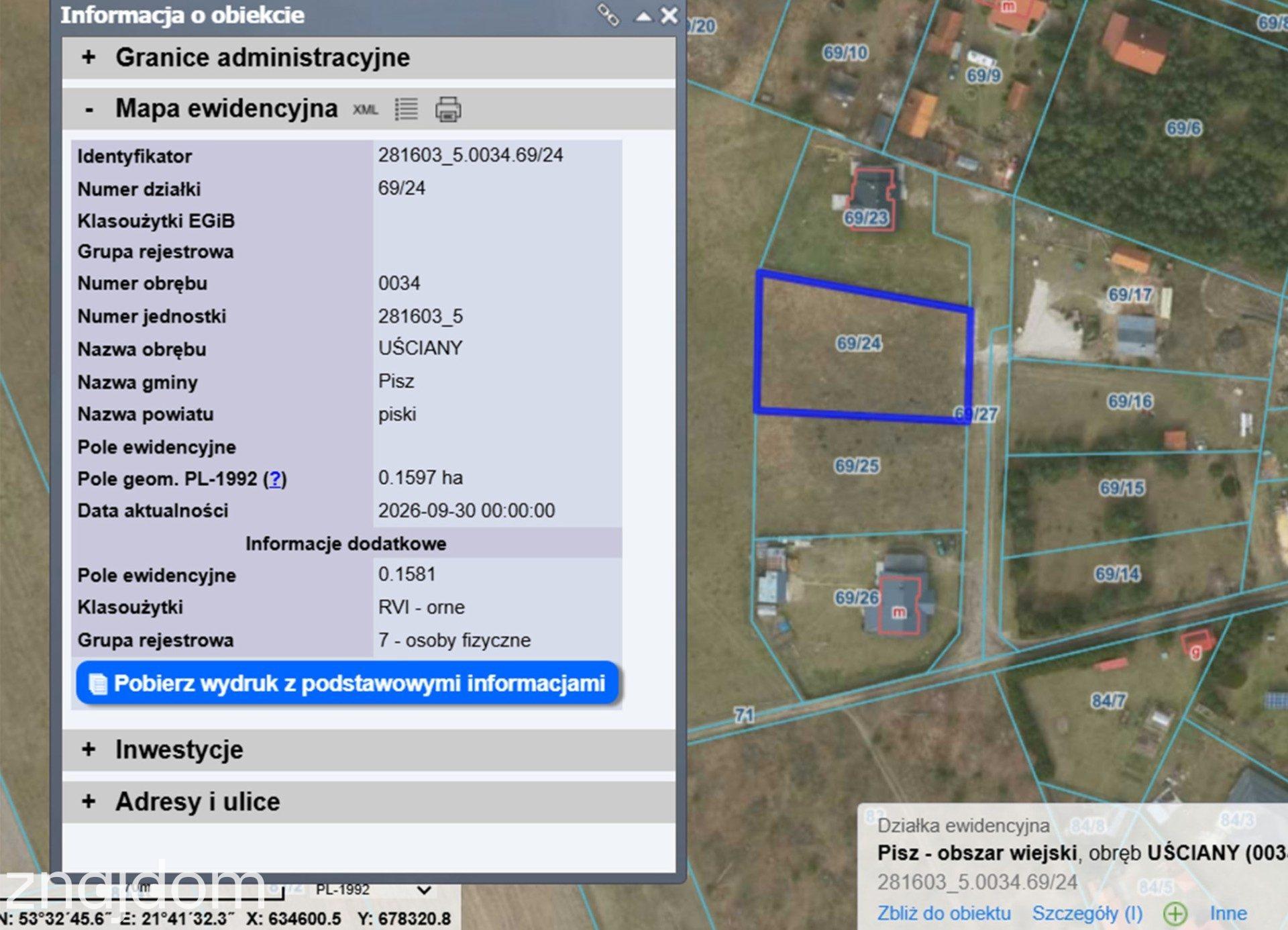
Task: Click the UŚCIANY obręb name value
Action: coord(421,348)
